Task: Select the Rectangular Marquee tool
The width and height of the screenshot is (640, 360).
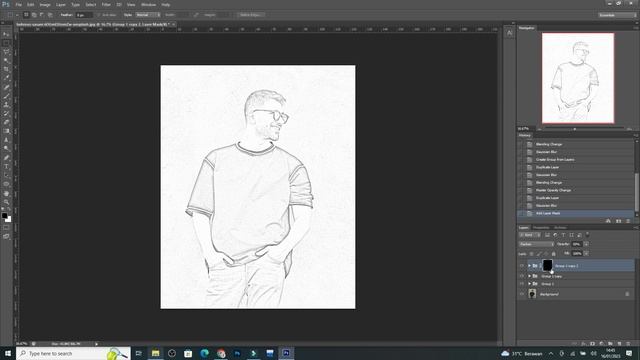Action: point(6,43)
